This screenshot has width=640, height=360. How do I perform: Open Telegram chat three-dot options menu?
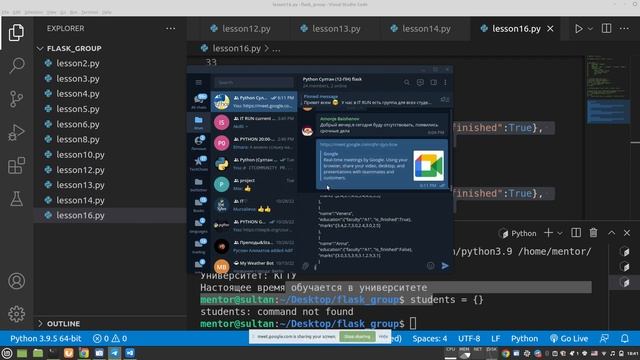[x=445, y=82]
